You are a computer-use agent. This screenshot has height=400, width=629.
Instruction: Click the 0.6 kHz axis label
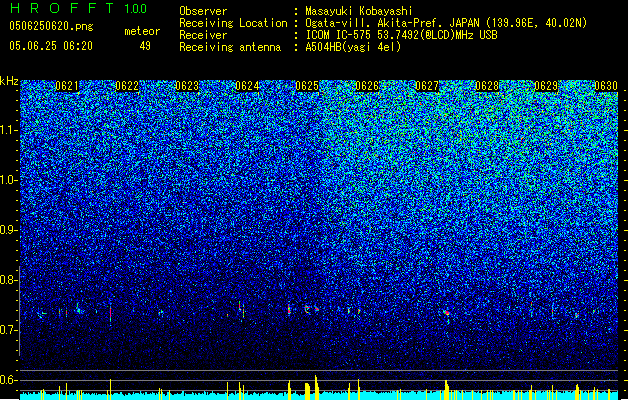pos(9,380)
